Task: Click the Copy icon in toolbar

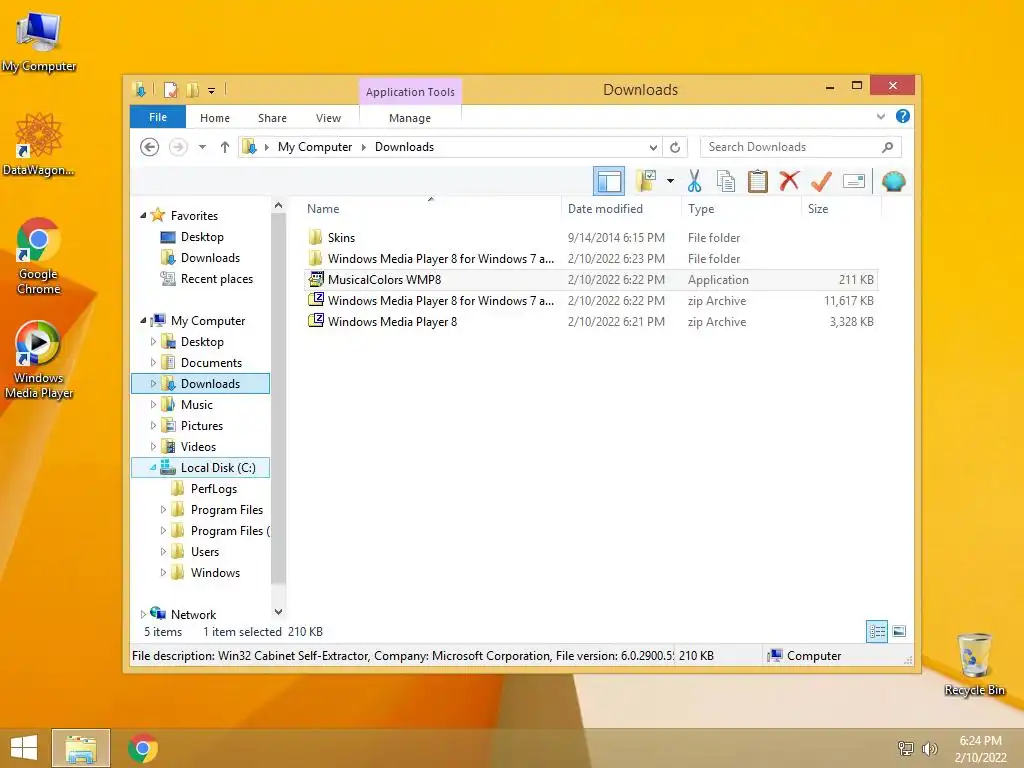Action: click(726, 181)
